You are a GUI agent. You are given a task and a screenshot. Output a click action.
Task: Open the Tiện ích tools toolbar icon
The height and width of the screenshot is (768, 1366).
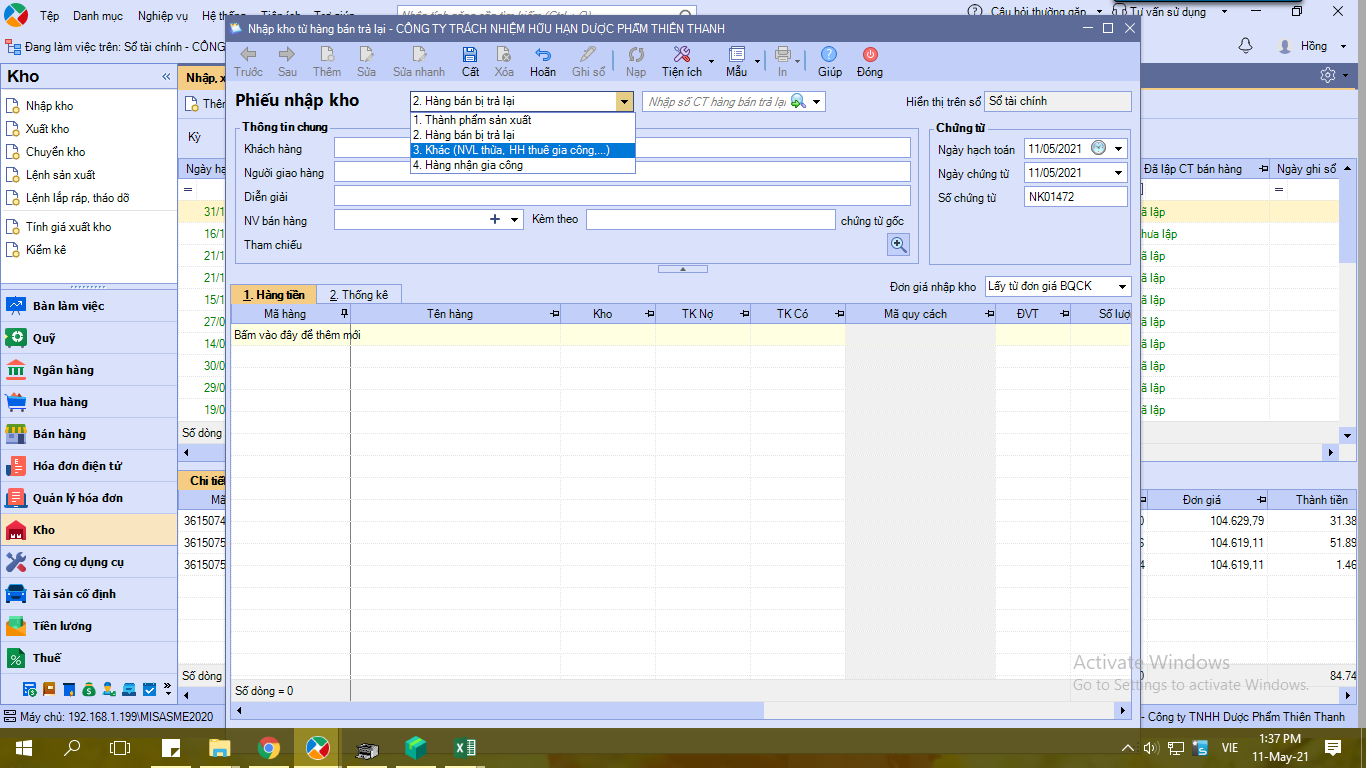point(681,55)
